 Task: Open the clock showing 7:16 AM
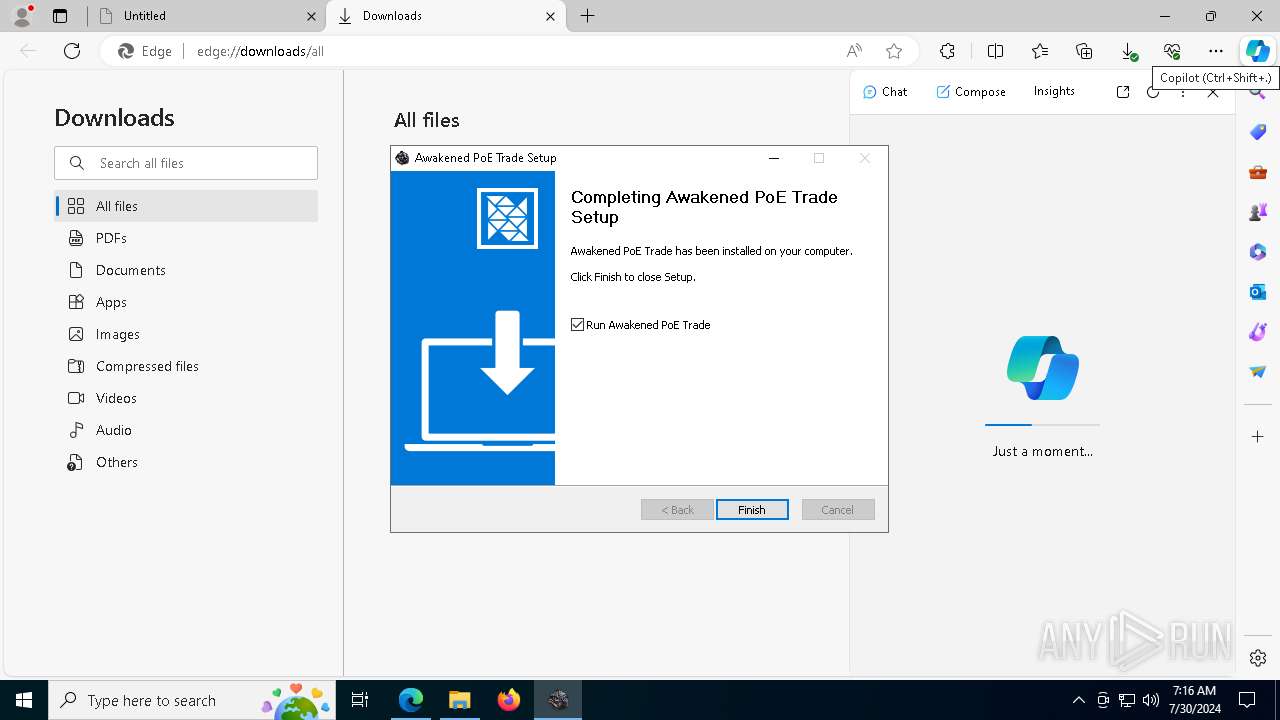(1194, 700)
